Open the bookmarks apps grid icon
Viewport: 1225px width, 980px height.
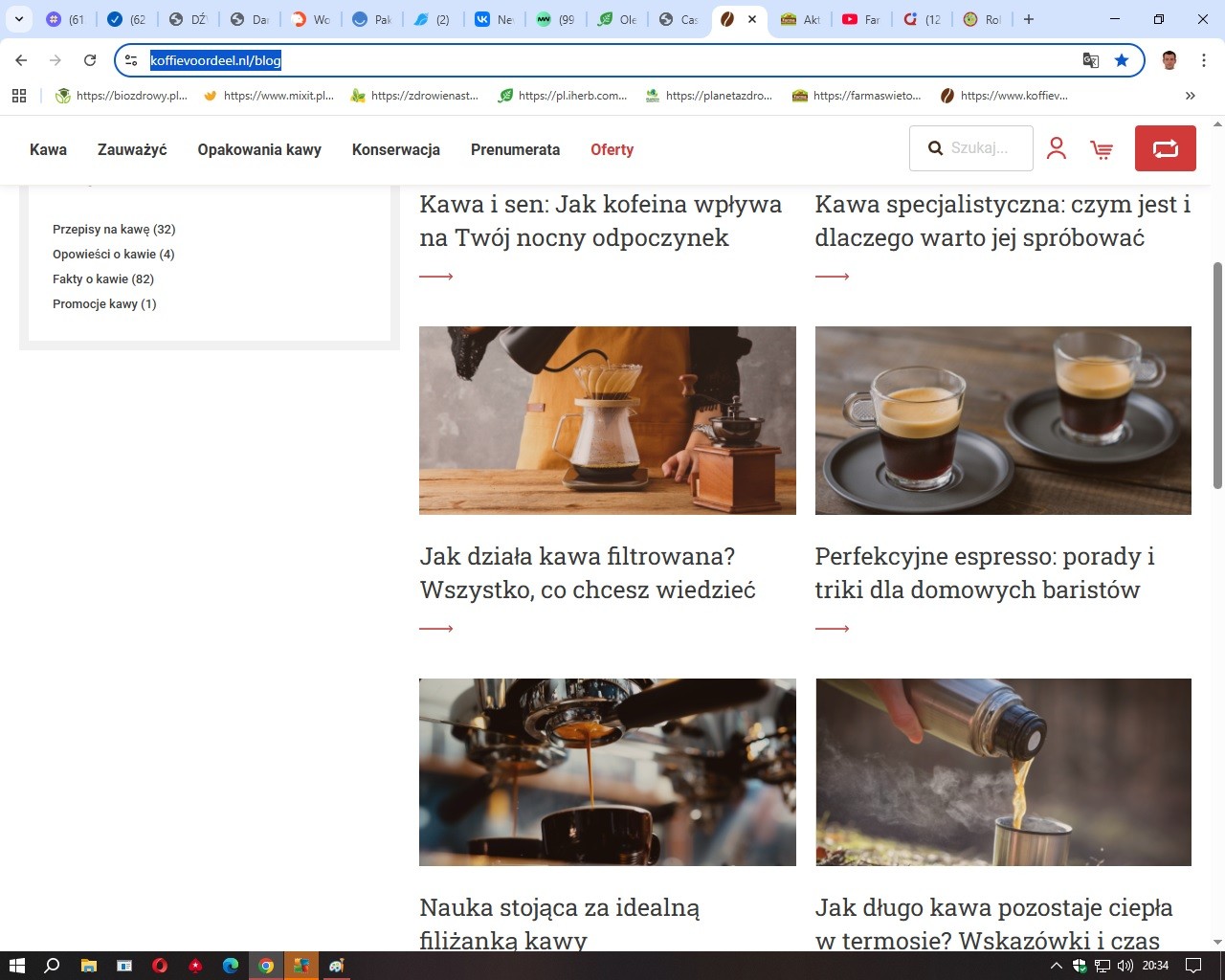19,96
